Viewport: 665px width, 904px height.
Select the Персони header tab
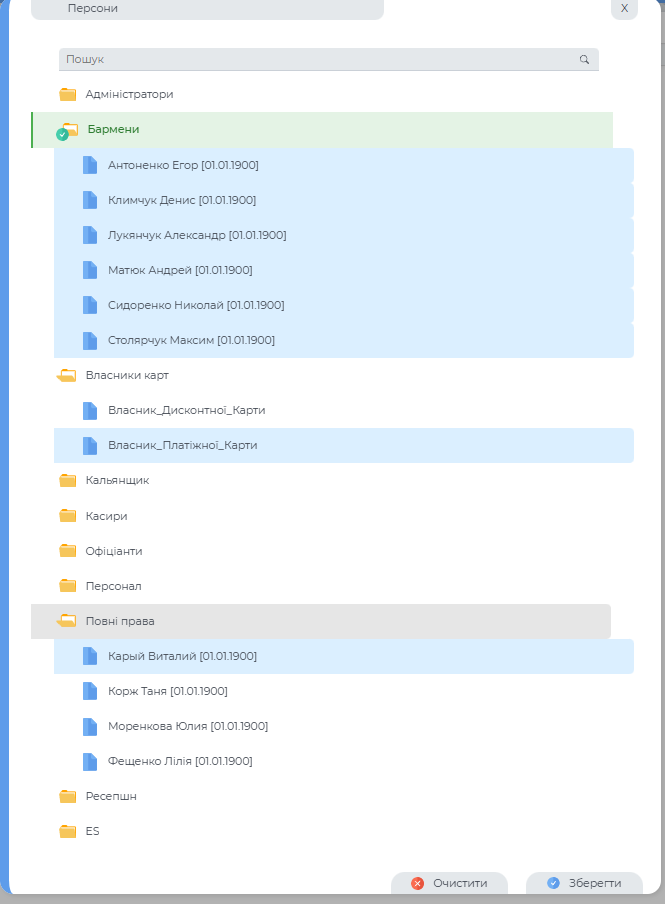(x=207, y=8)
